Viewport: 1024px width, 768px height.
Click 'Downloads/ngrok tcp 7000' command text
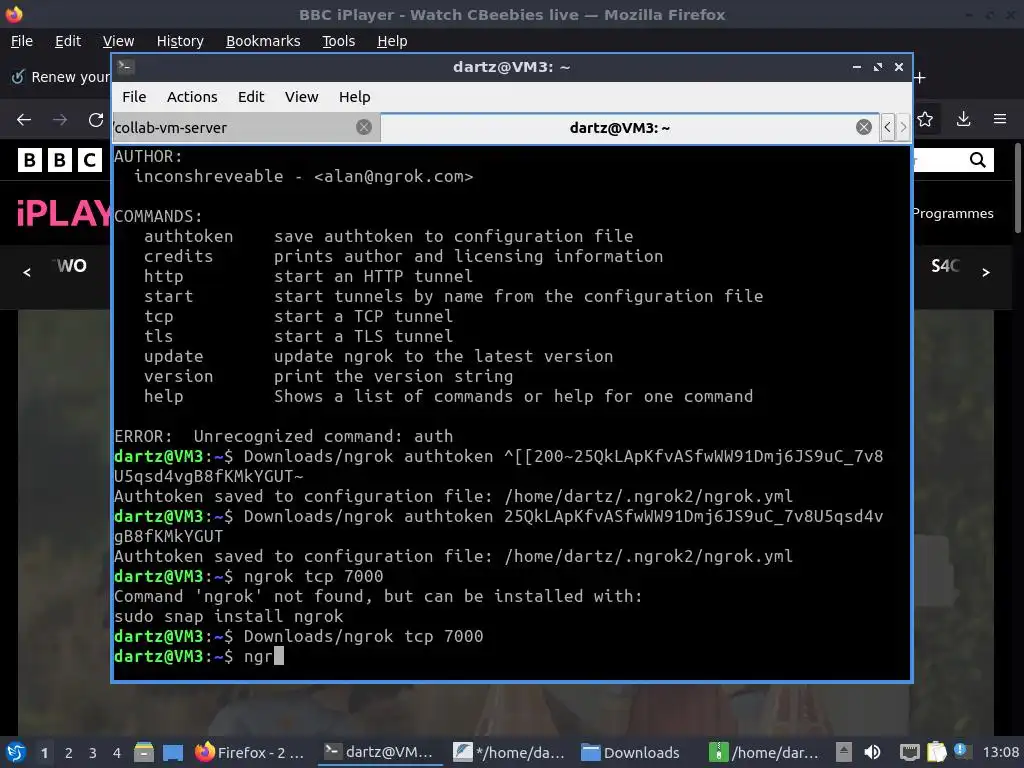tap(364, 636)
